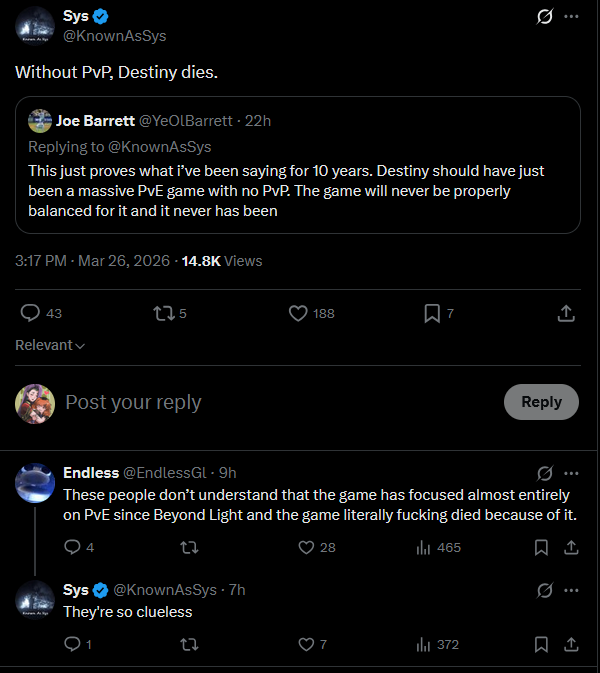Image resolution: width=600 pixels, height=673 pixels.
Task: Open more options on Endless's reply
Action: coord(571,472)
